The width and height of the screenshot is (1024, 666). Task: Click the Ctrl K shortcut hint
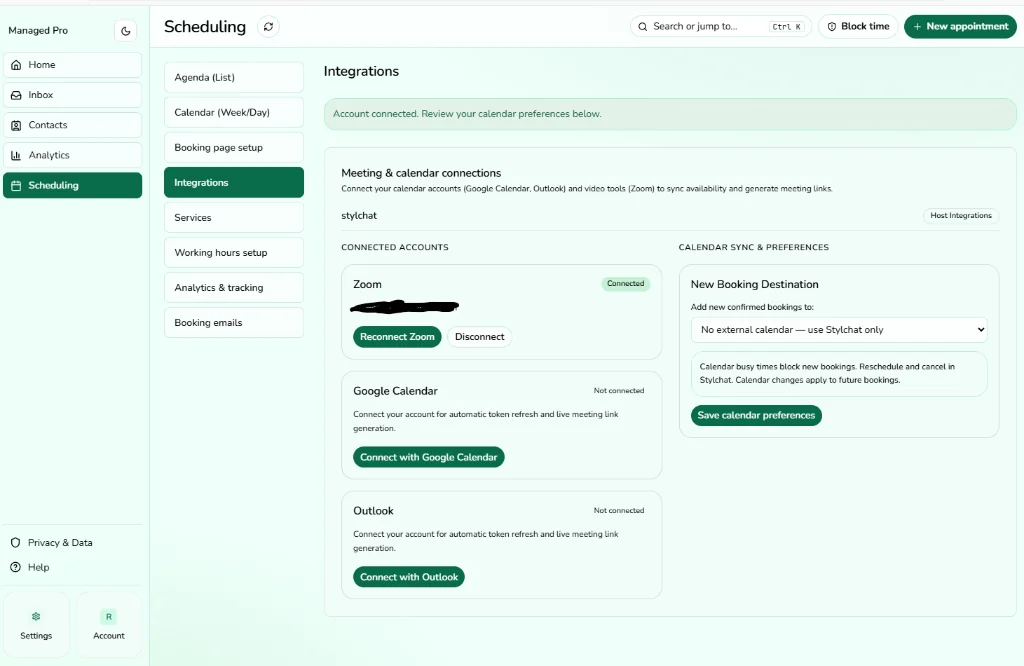click(786, 27)
